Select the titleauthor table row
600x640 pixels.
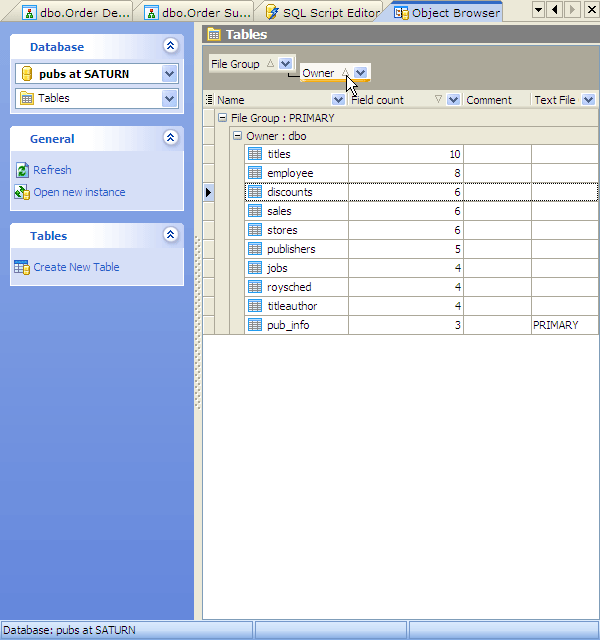click(421, 306)
